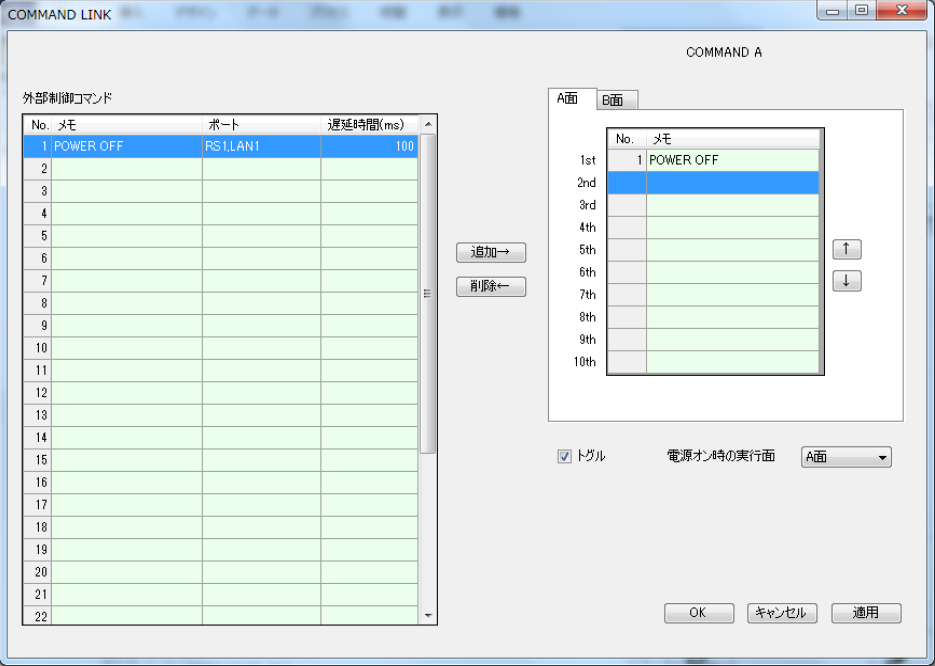Select the 1st POWER OFF entry in A面
This screenshot has height=666, width=935.
(732, 160)
